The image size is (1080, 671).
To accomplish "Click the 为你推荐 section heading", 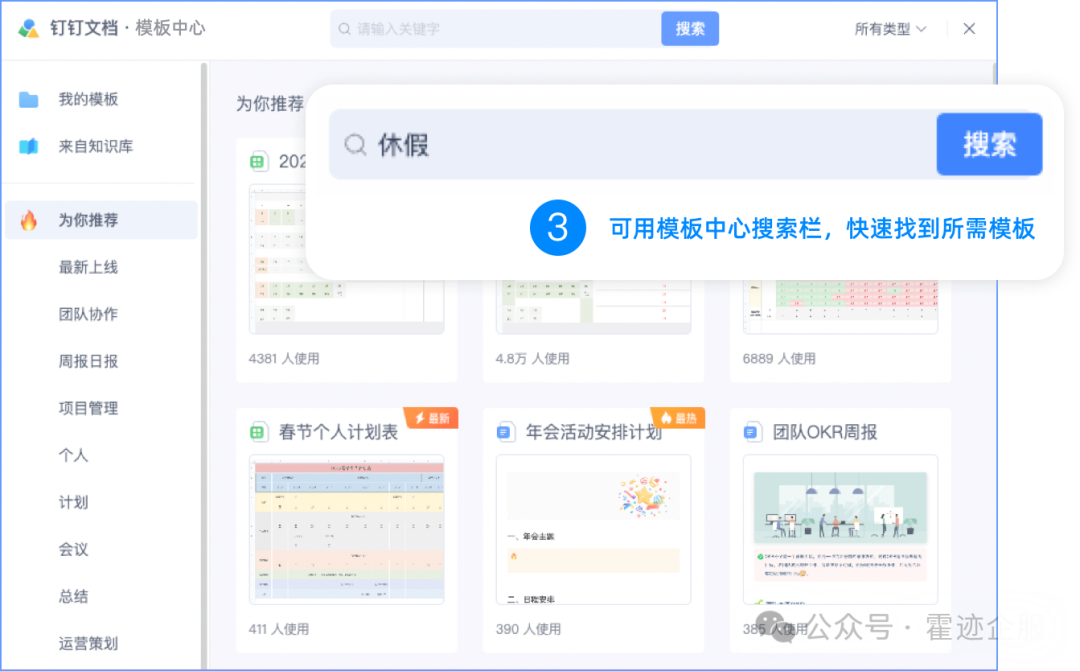I will click(x=270, y=104).
